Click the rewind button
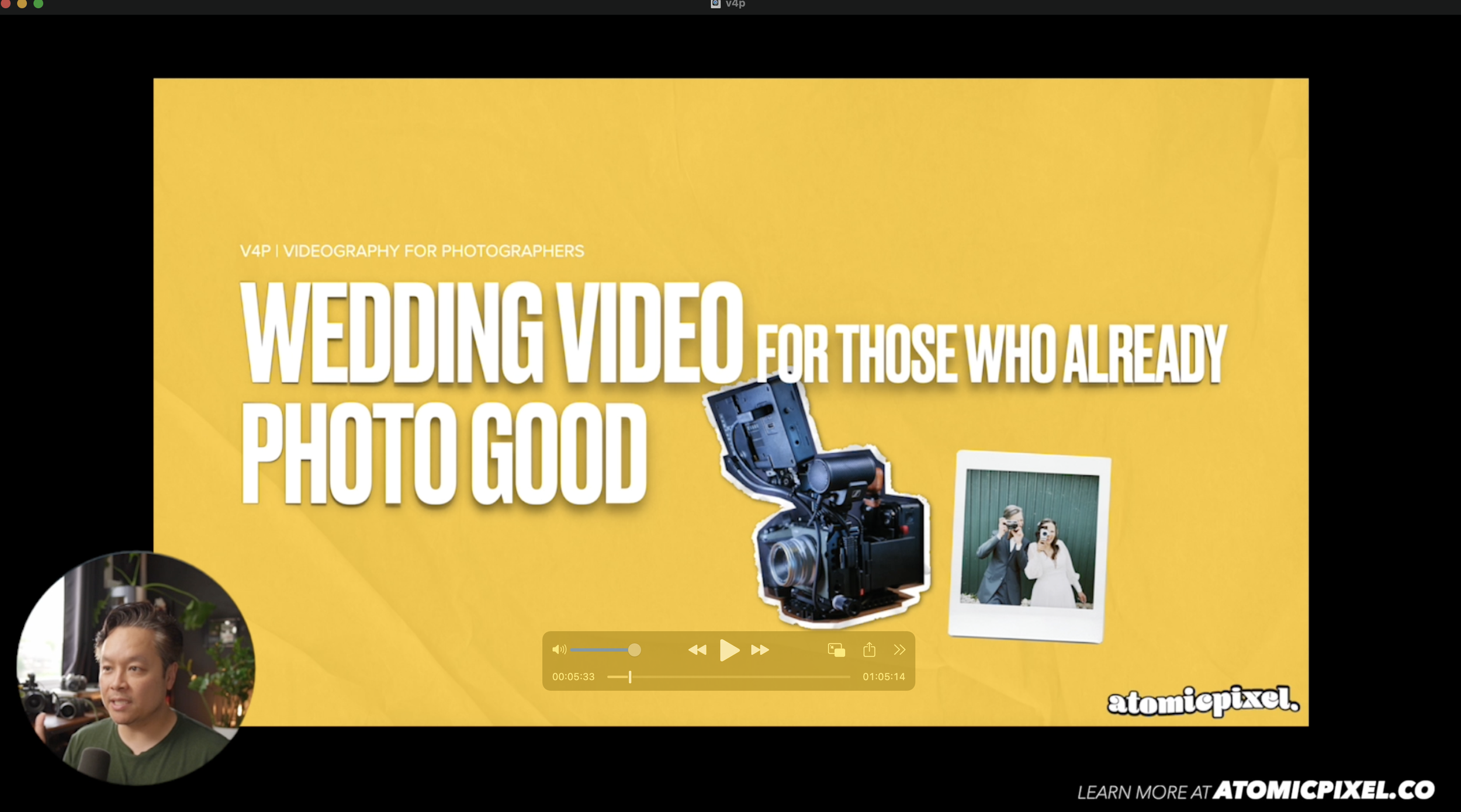 pyautogui.click(x=697, y=650)
